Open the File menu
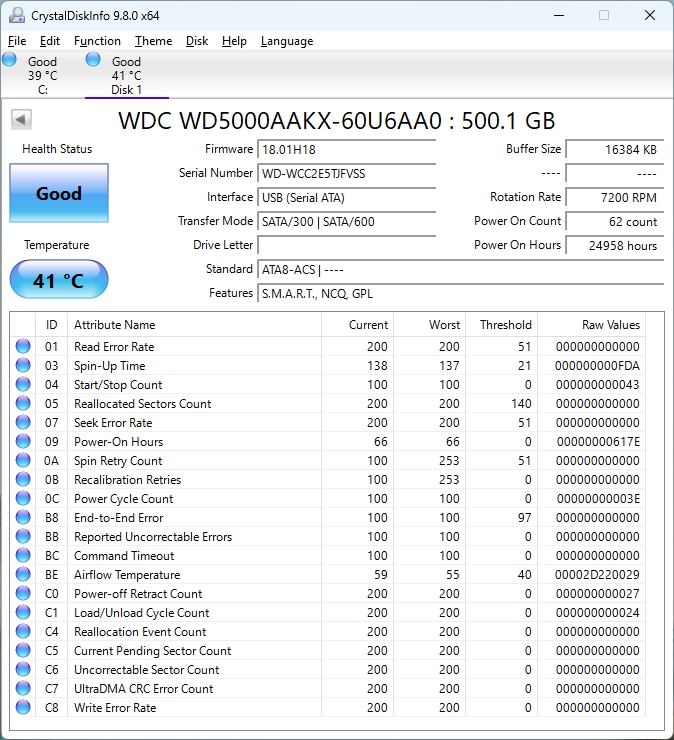 point(17,41)
